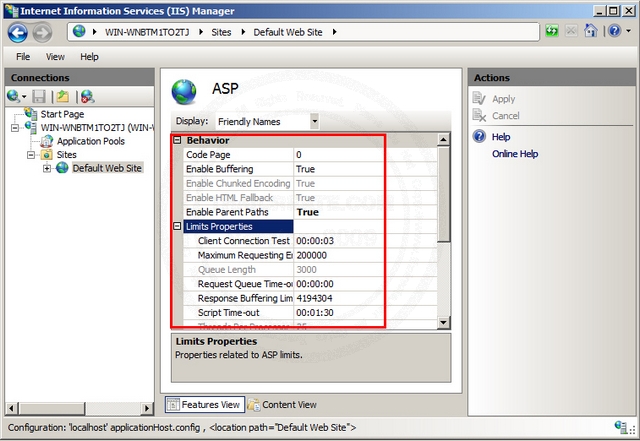The height and width of the screenshot is (441, 640).
Task: Click scroll down arrow of property grid
Action: click(x=443, y=322)
